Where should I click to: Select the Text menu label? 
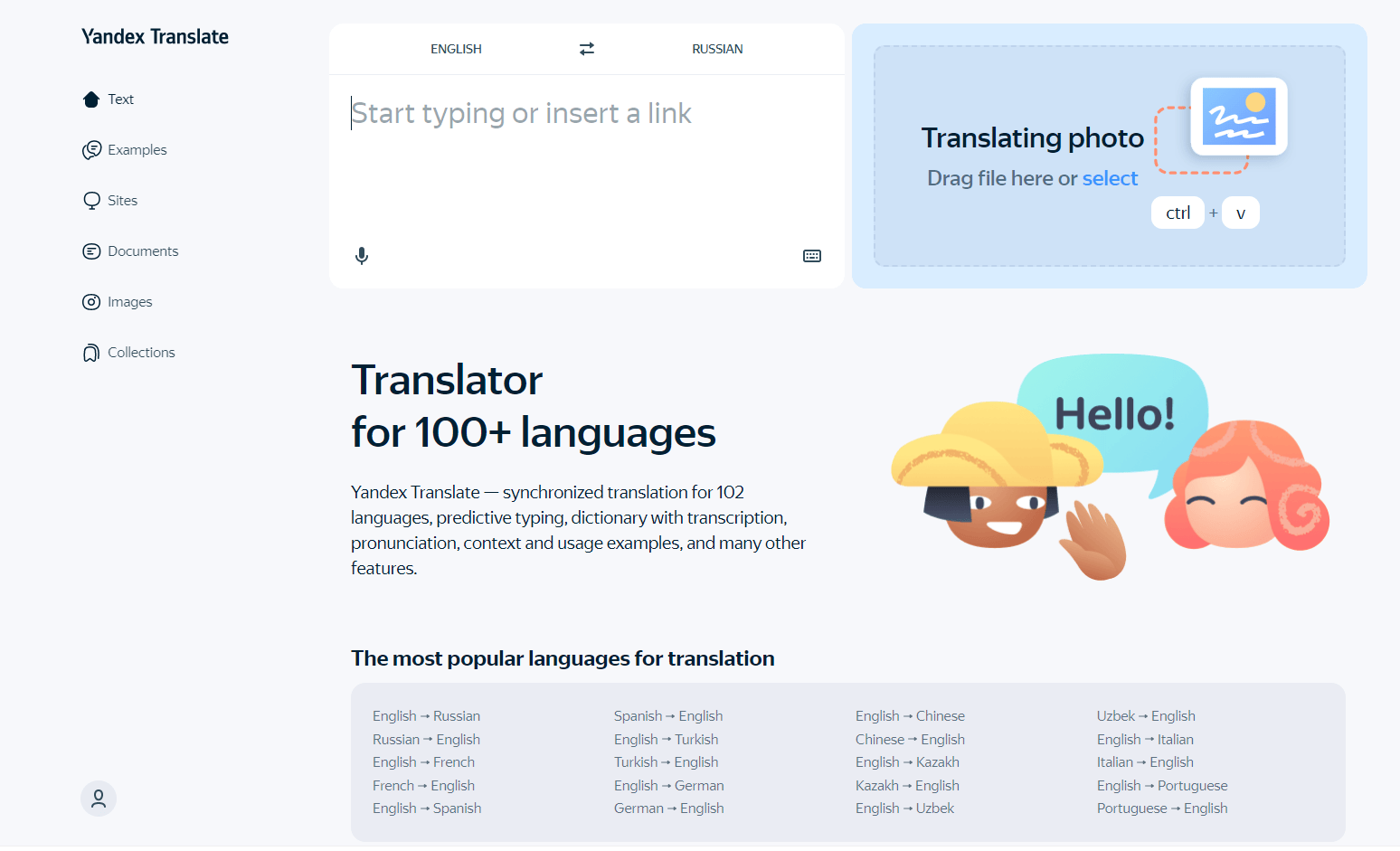[x=120, y=99]
